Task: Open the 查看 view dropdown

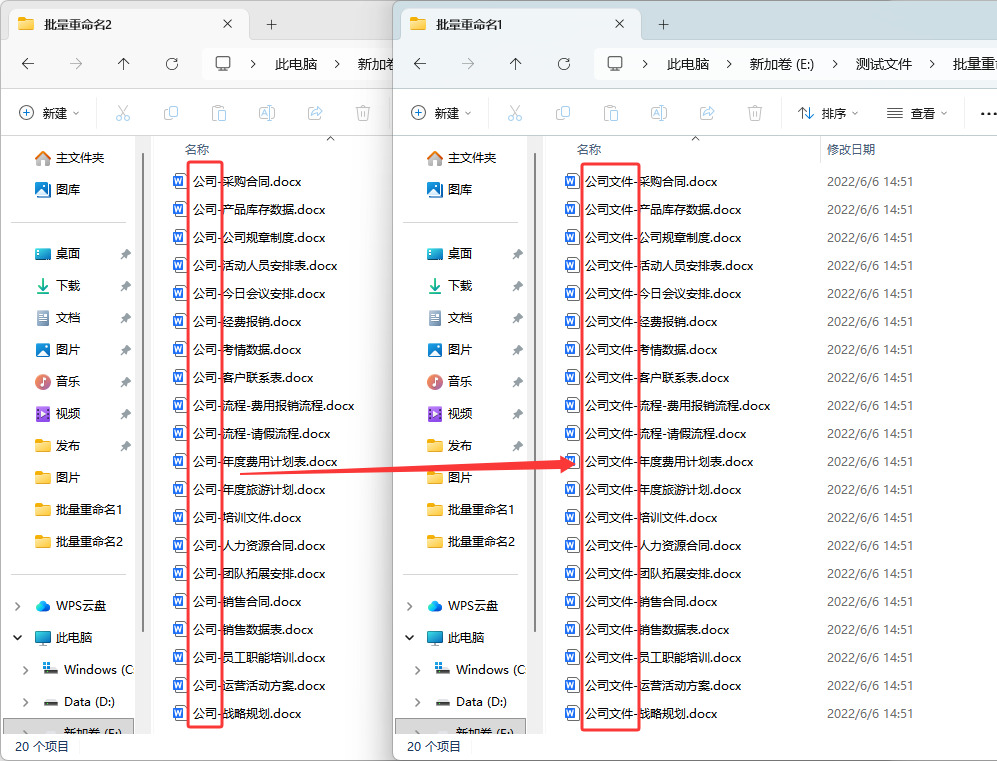Action: pos(917,113)
